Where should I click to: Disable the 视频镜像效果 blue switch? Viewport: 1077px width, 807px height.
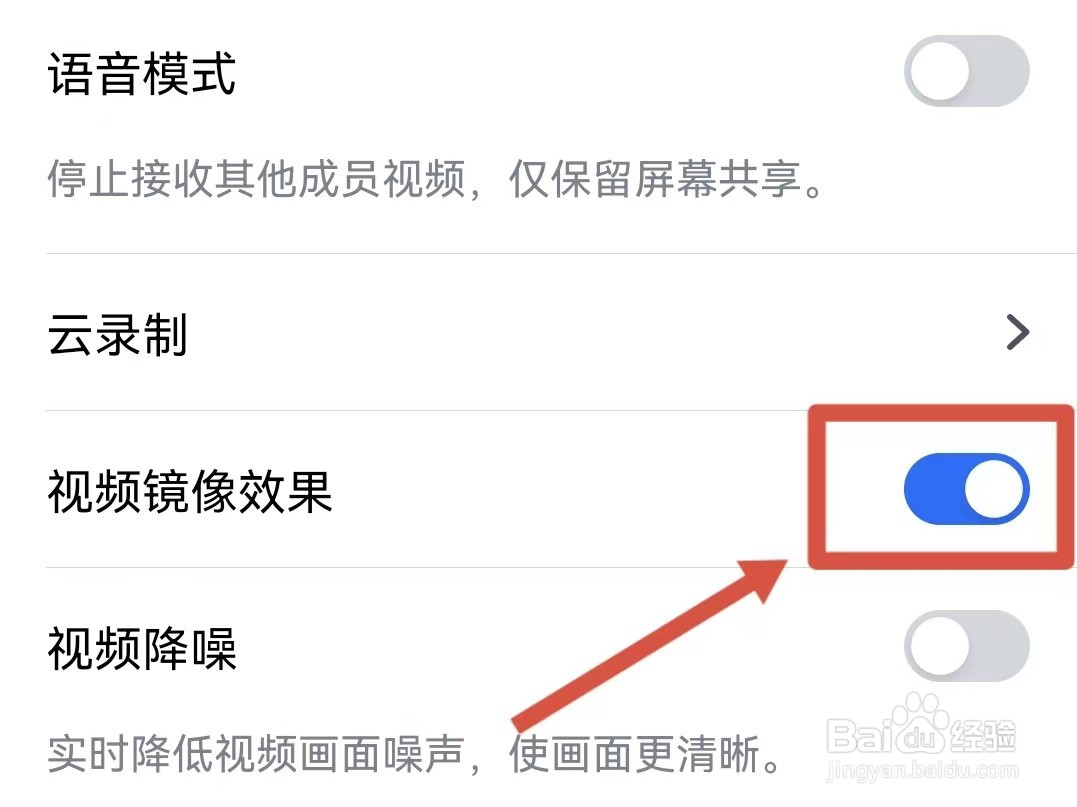[x=966, y=489]
